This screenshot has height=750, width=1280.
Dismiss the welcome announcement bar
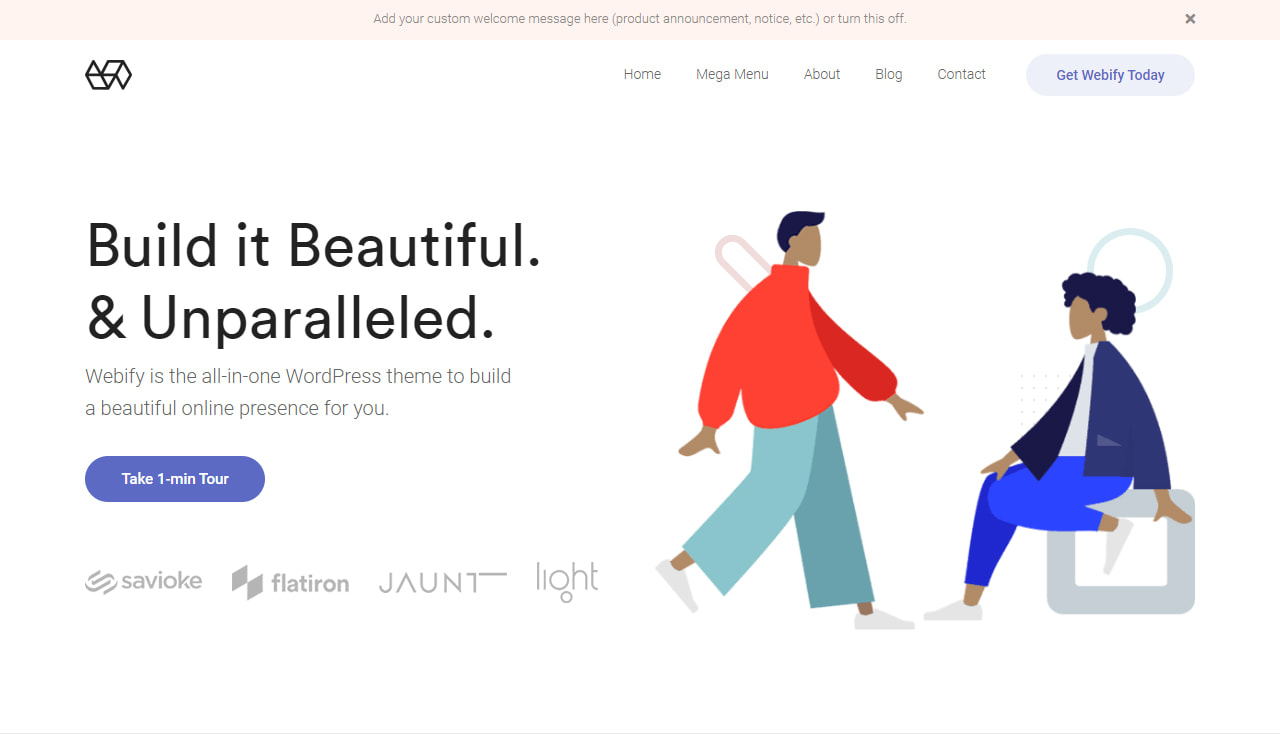[x=1190, y=19]
